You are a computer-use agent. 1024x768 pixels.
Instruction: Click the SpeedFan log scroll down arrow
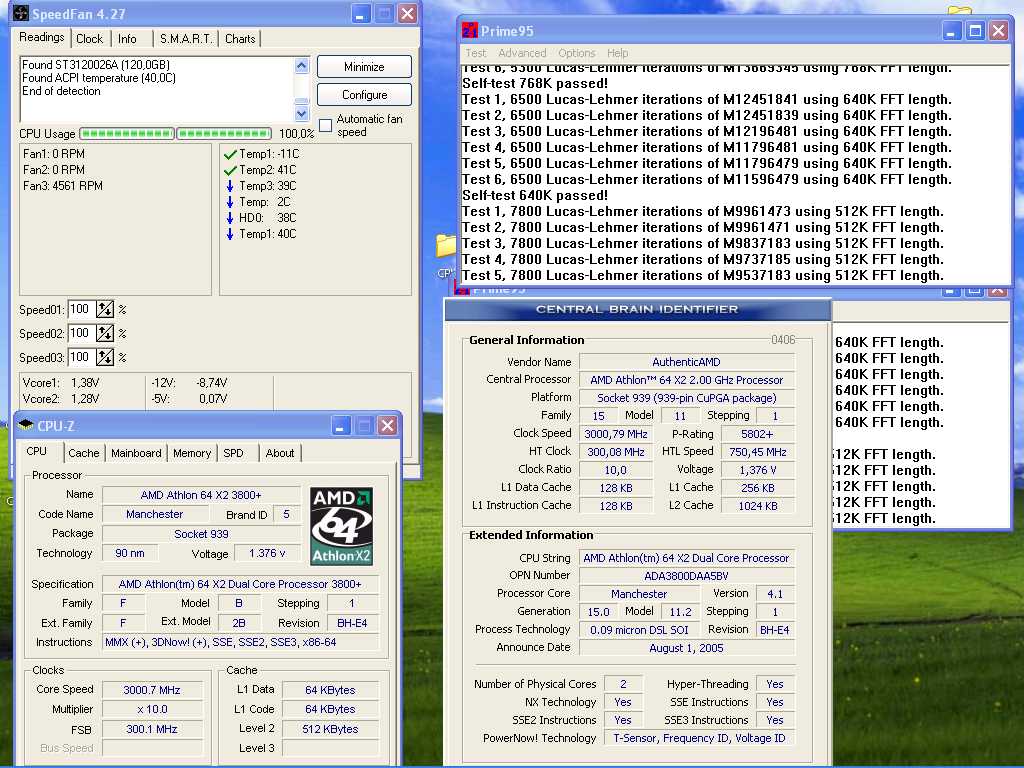click(301, 114)
